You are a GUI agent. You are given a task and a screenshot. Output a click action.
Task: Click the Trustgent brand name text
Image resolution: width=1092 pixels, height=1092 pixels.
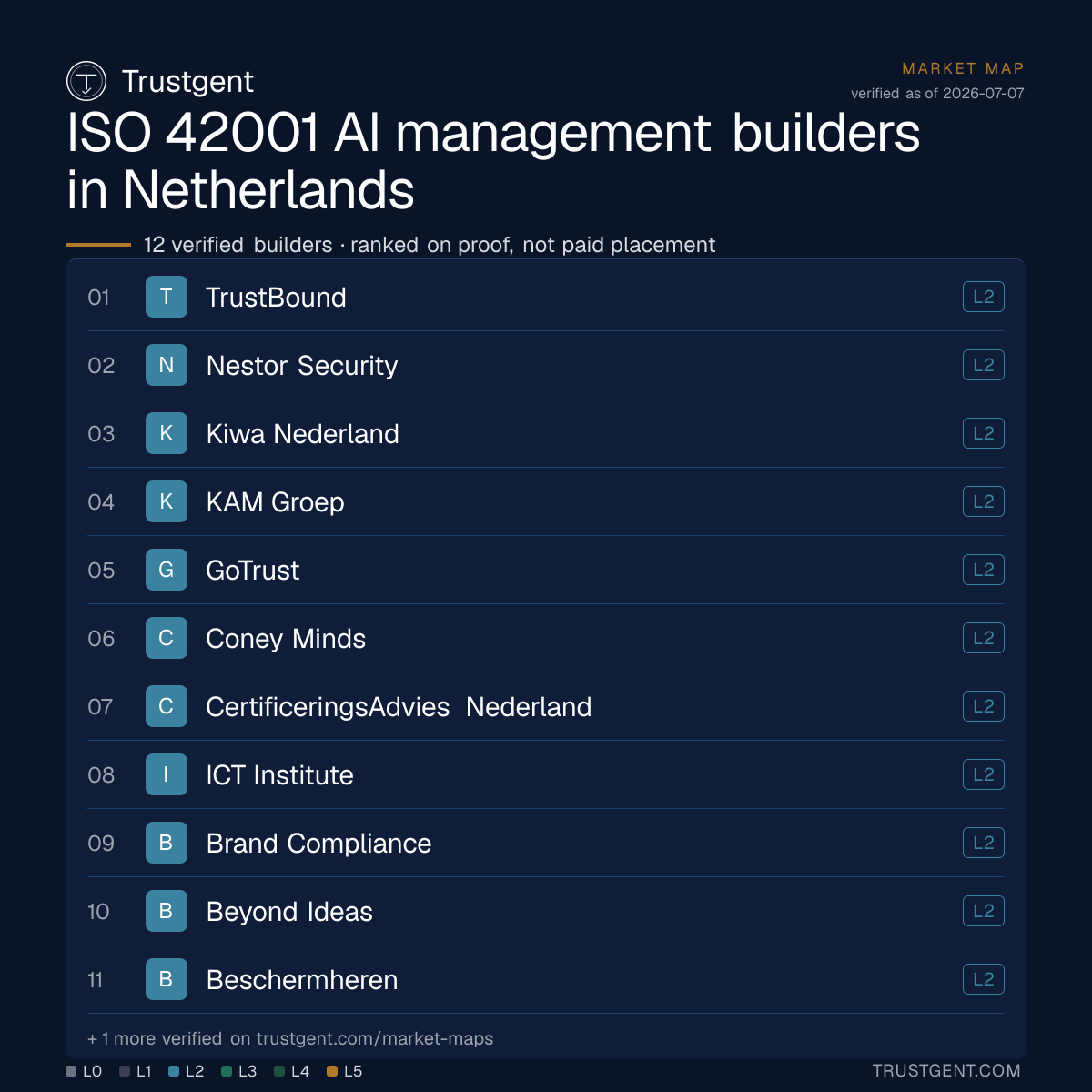click(187, 81)
